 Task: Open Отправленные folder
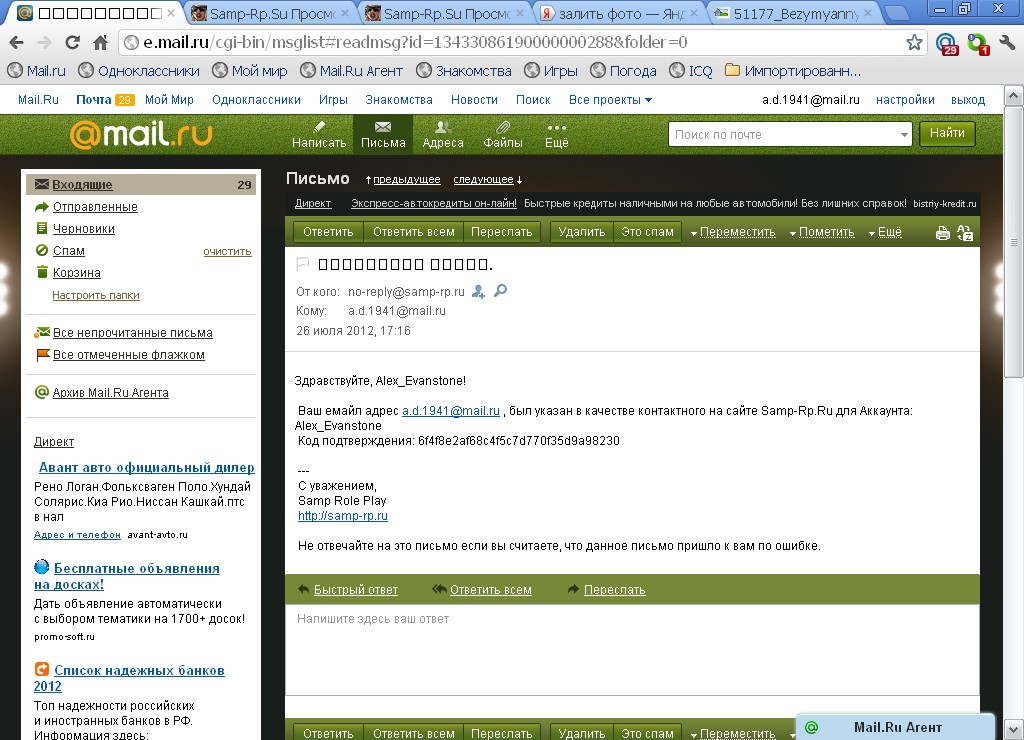(95, 206)
